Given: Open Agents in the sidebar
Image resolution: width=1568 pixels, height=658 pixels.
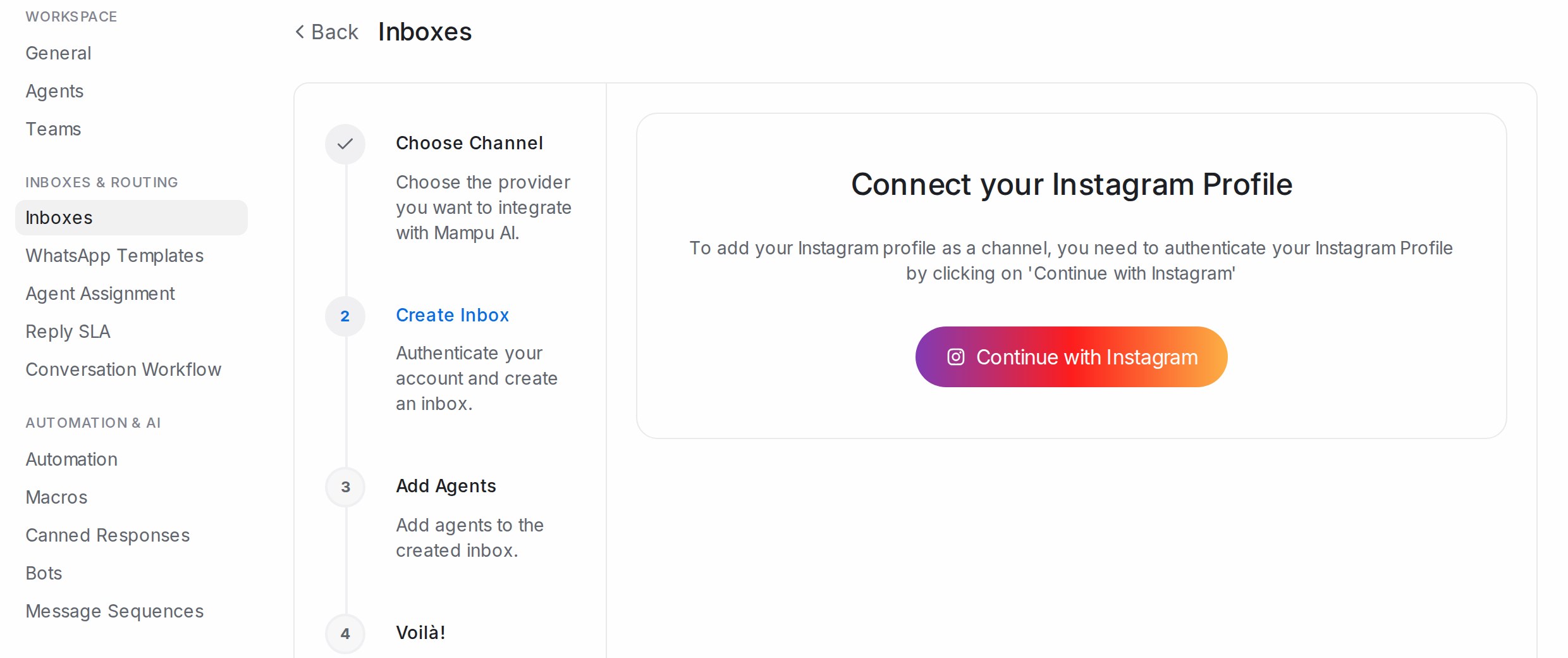Looking at the screenshot, I should tap(132, 91).
